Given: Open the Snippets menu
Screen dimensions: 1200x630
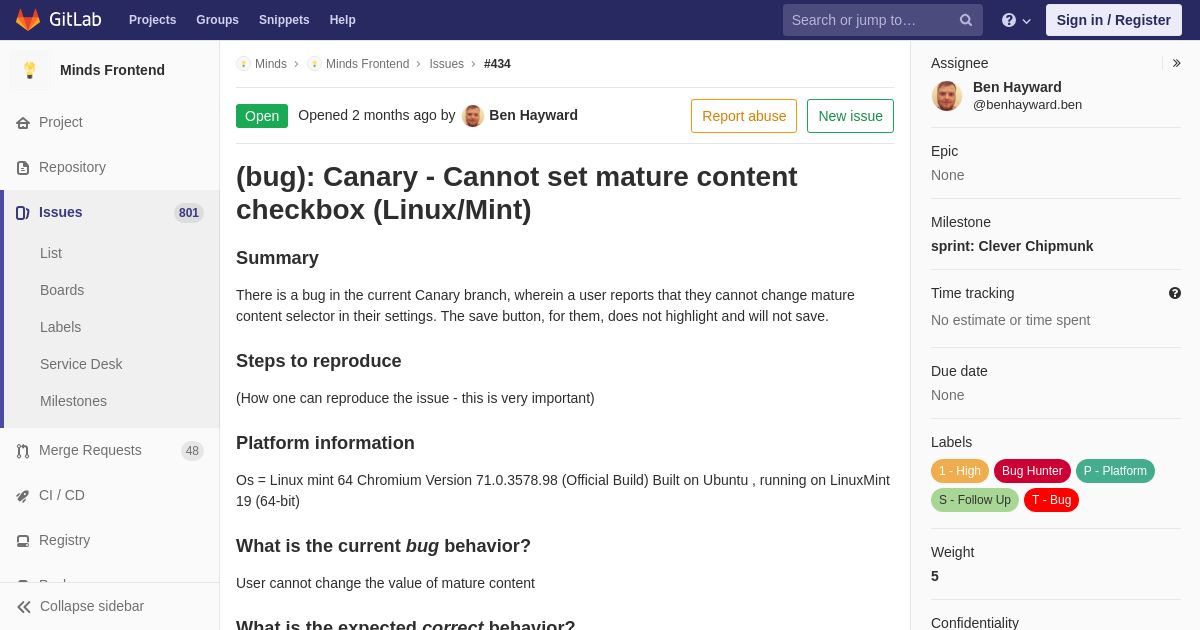Looking at the screenshot, I should pos(284,20).
